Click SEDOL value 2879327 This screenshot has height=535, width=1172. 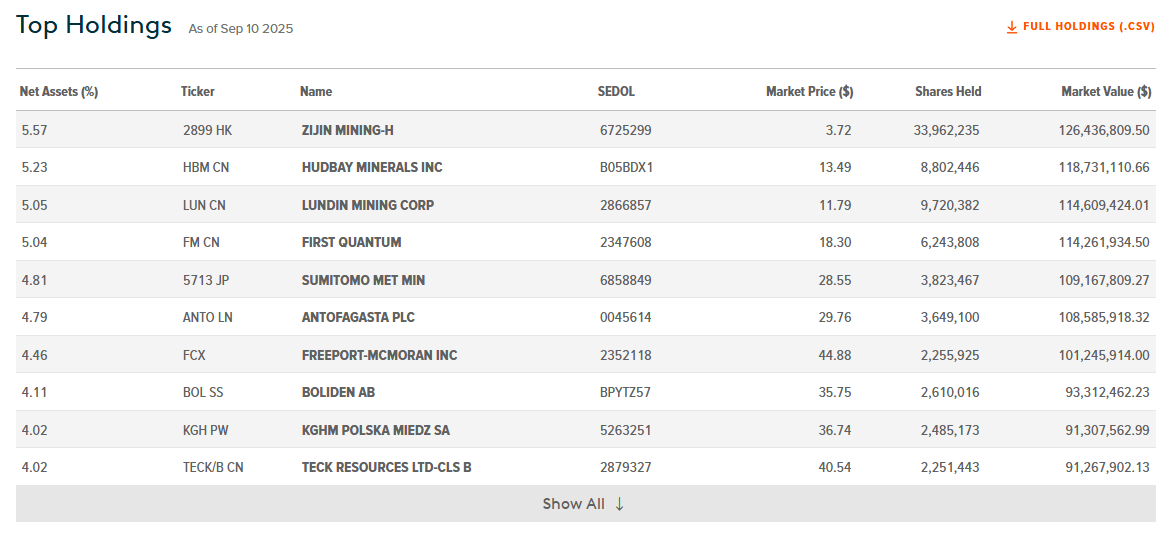[626, 468]
